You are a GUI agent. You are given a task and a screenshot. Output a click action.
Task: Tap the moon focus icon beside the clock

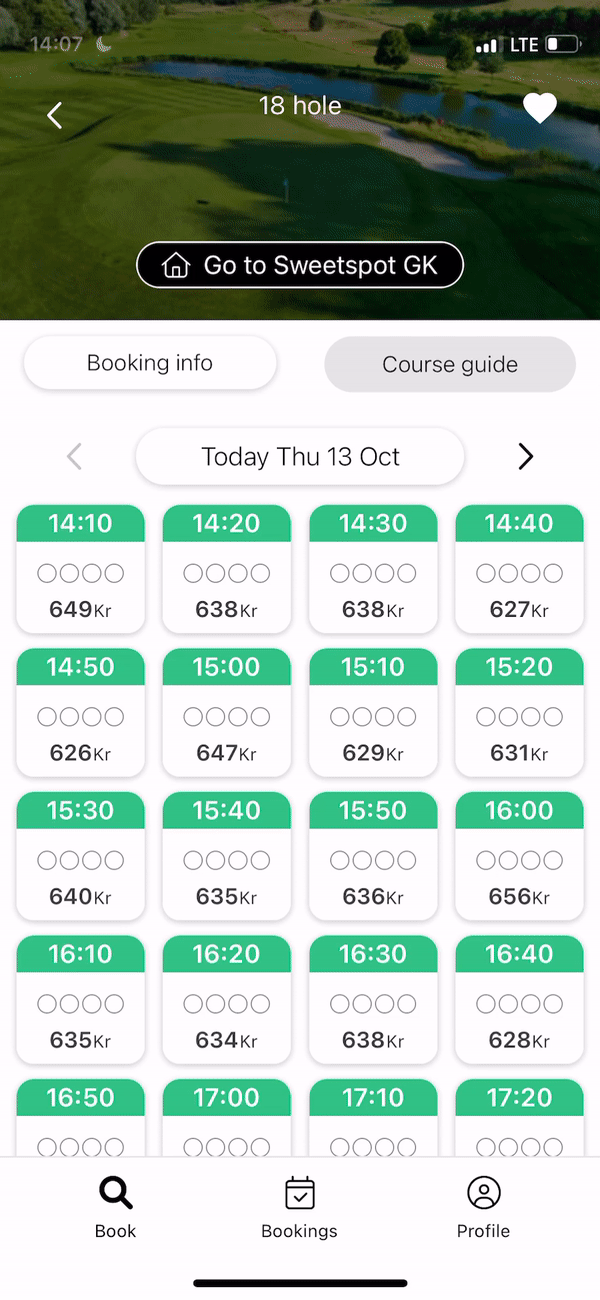coord(103,44)
